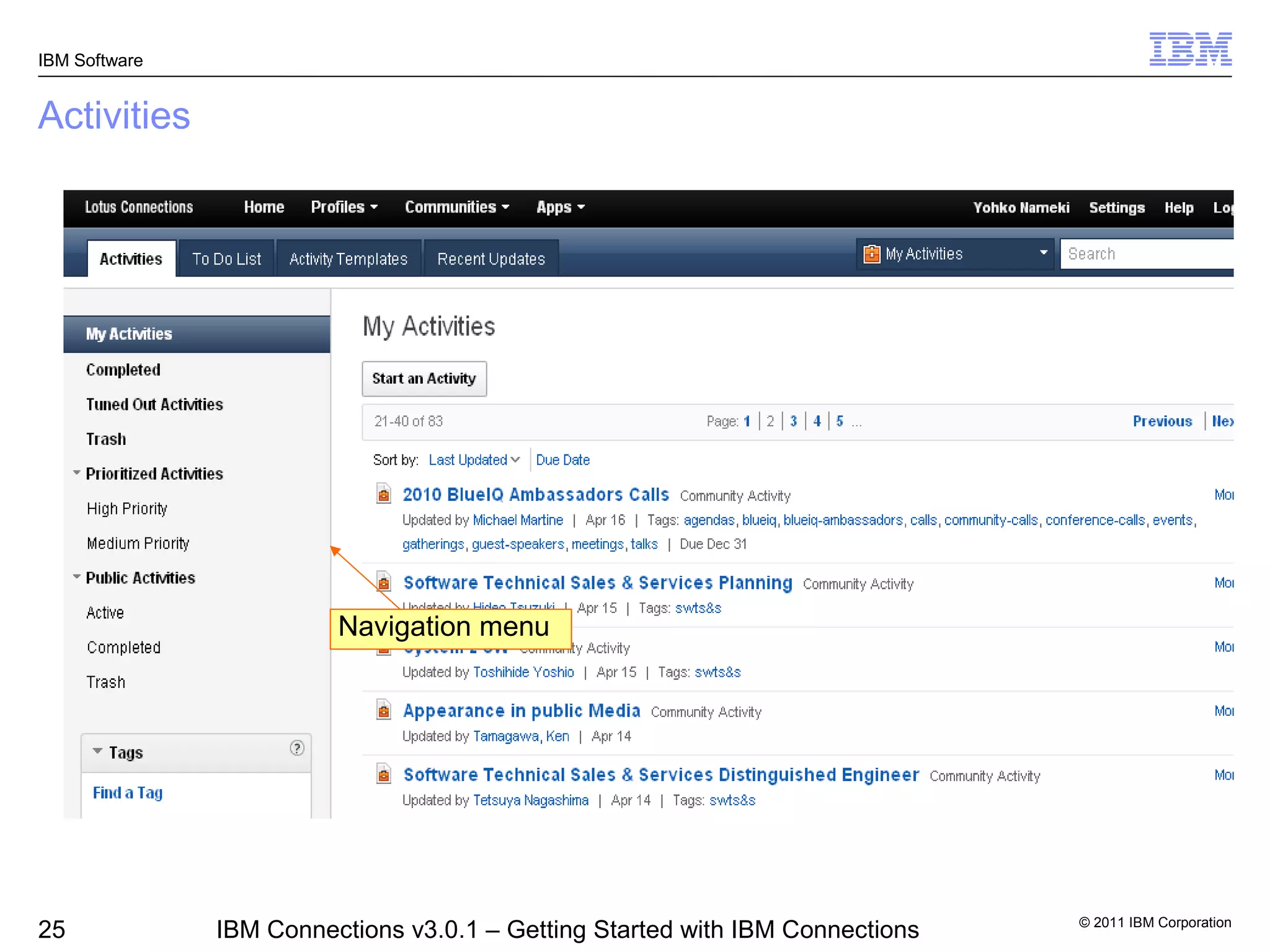1270x952 pixels.
Task: Go to page 5 of activities
Action: pyautogui.click(x=840, y=421)
